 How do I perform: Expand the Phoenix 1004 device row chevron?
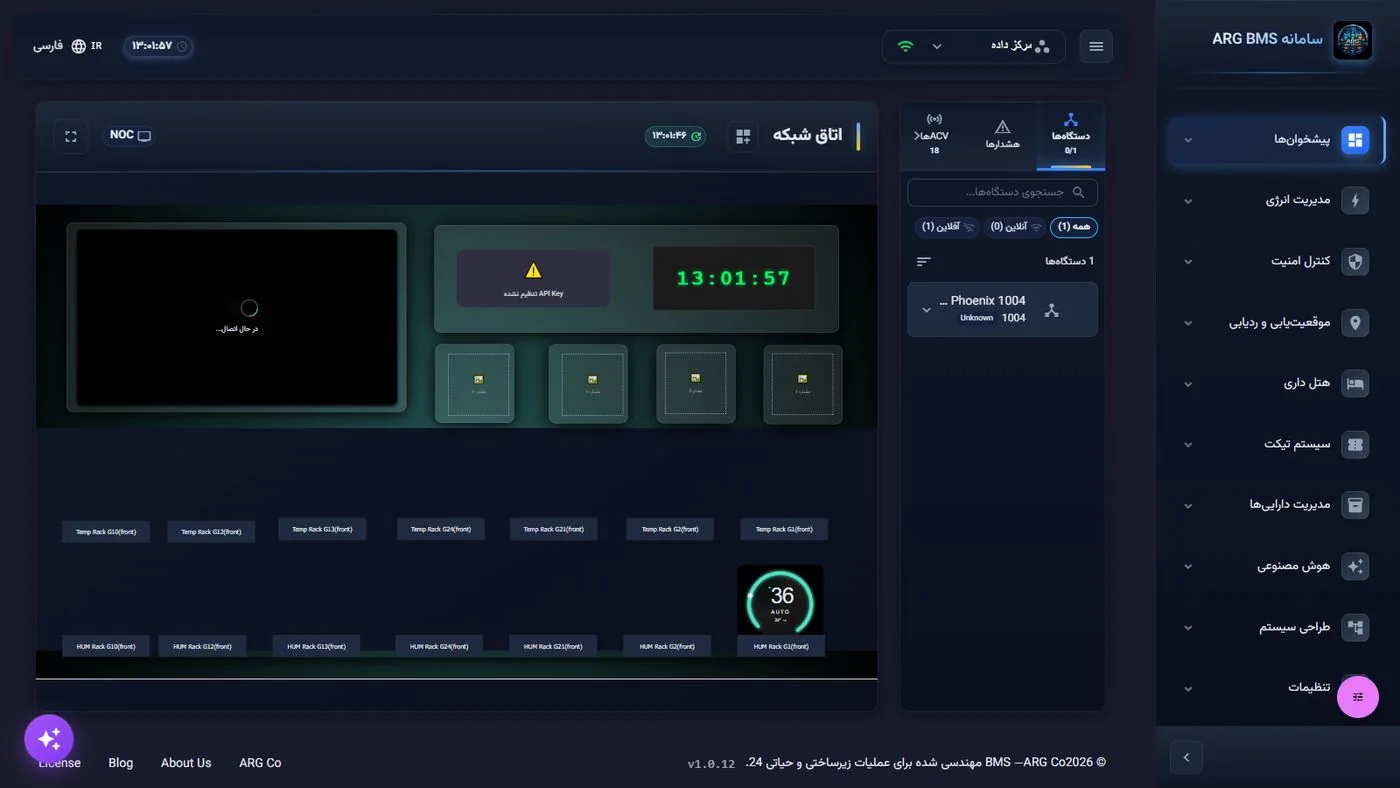(926, 310)
